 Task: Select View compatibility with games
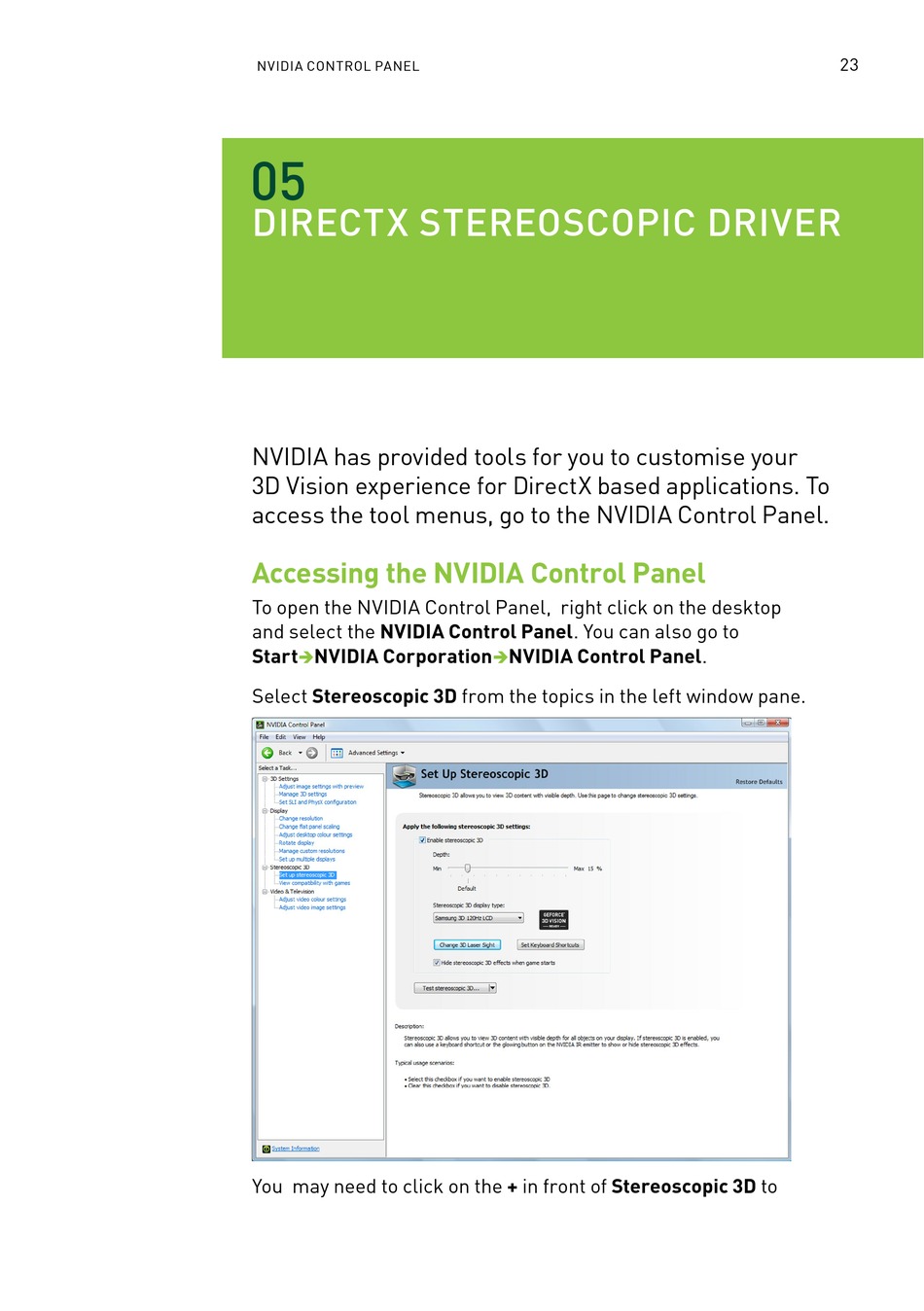click(314, 883)
